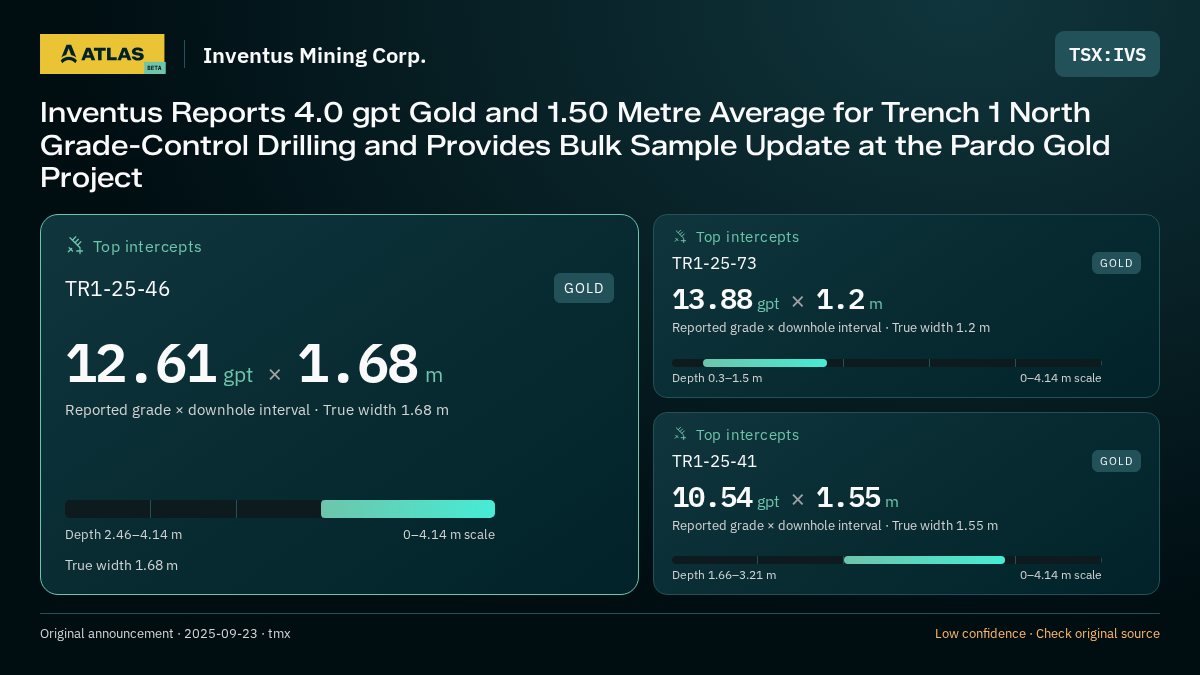Click the 13.88 gpt grade value

pyautogui.click(x=725, y=300)
